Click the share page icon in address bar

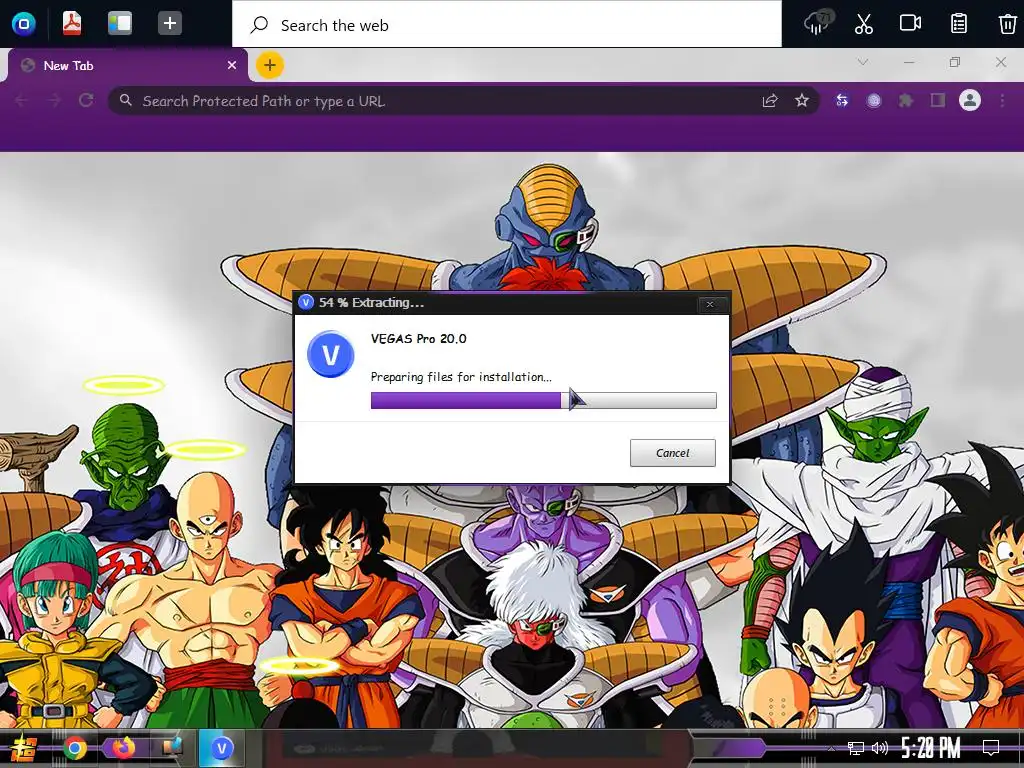click(770, 101)
